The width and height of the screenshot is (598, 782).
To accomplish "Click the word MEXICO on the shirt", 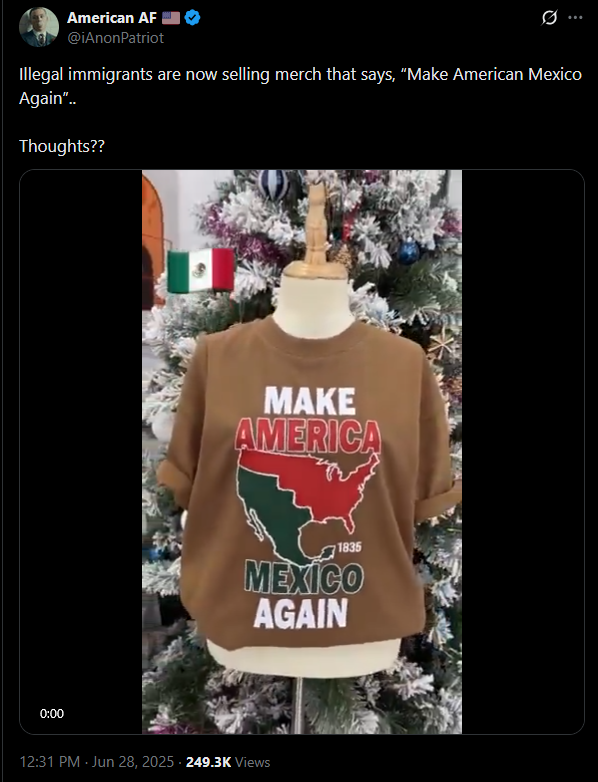I will point(304,578).
